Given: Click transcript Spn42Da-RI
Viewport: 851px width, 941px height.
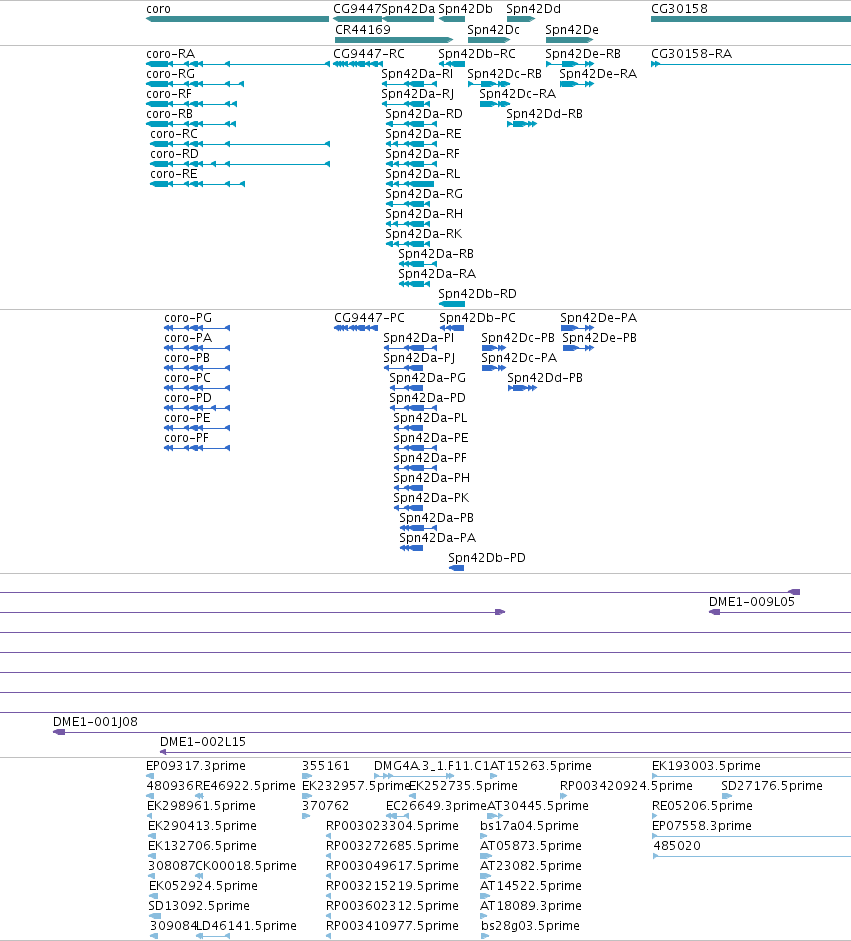Looking at the screenshot, I should [409, 84].
